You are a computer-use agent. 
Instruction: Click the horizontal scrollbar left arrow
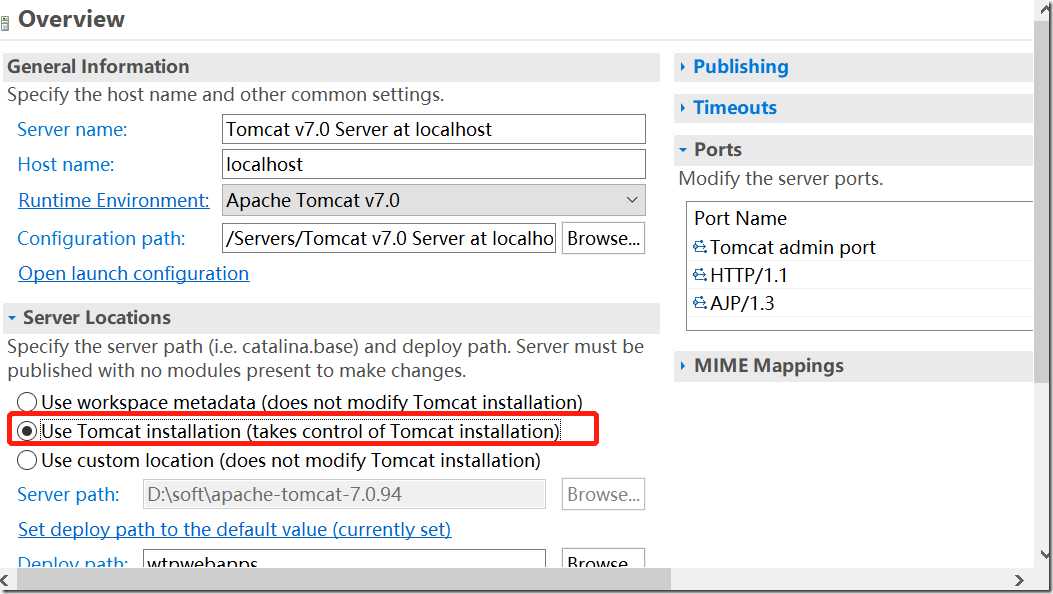pyautogui.click(x=5, y=579)
